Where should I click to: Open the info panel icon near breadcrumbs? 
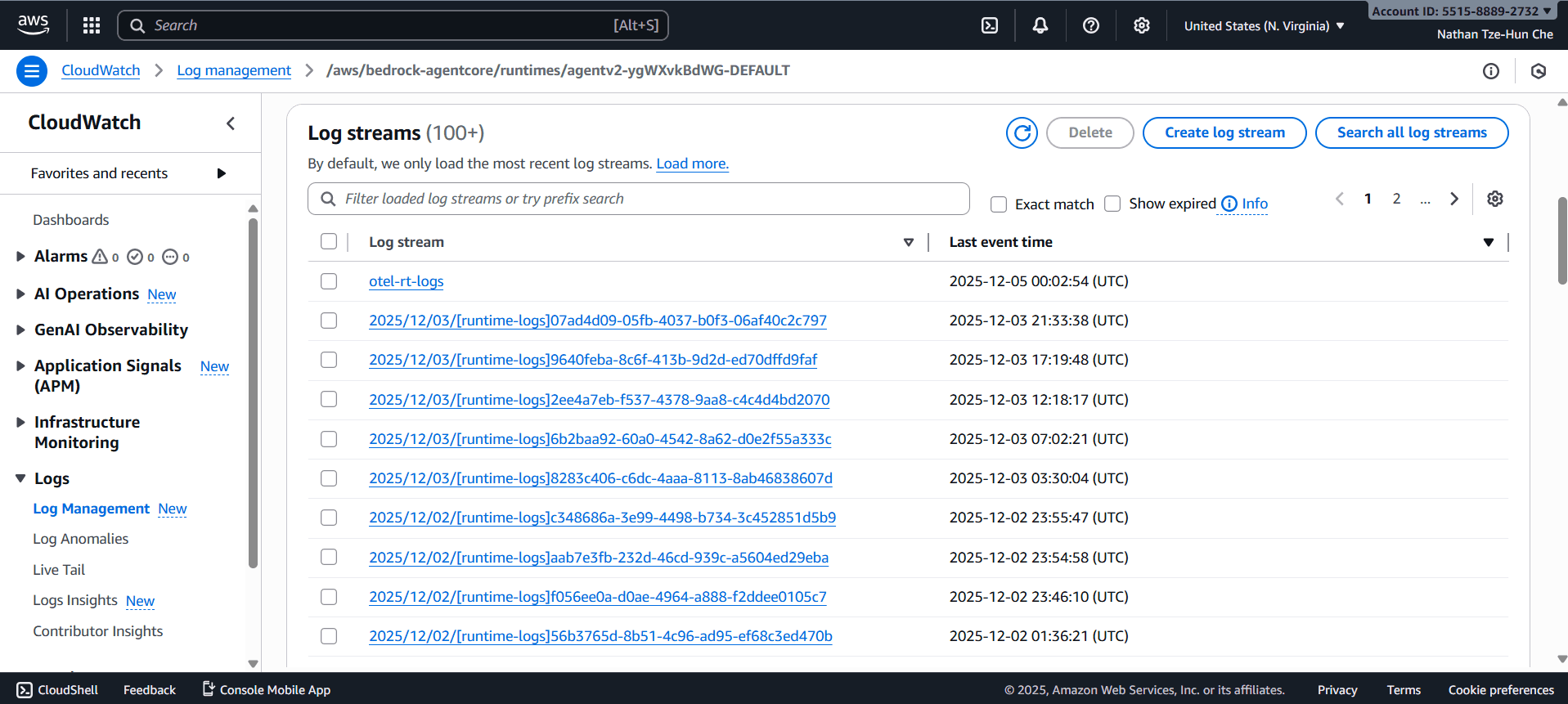tap(1491, 71)
